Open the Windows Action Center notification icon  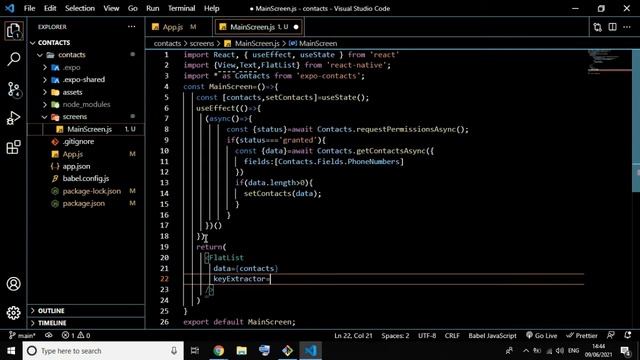[625, 351]
